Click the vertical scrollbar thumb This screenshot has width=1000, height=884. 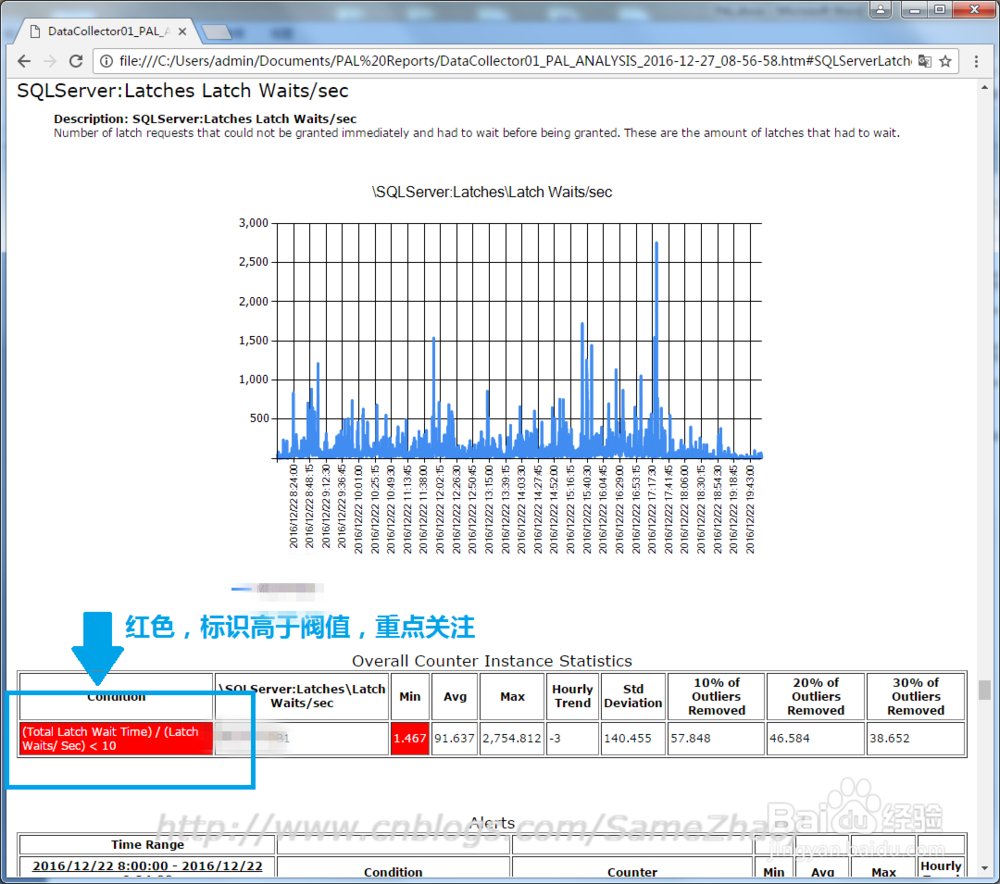(x=985, y=689)
